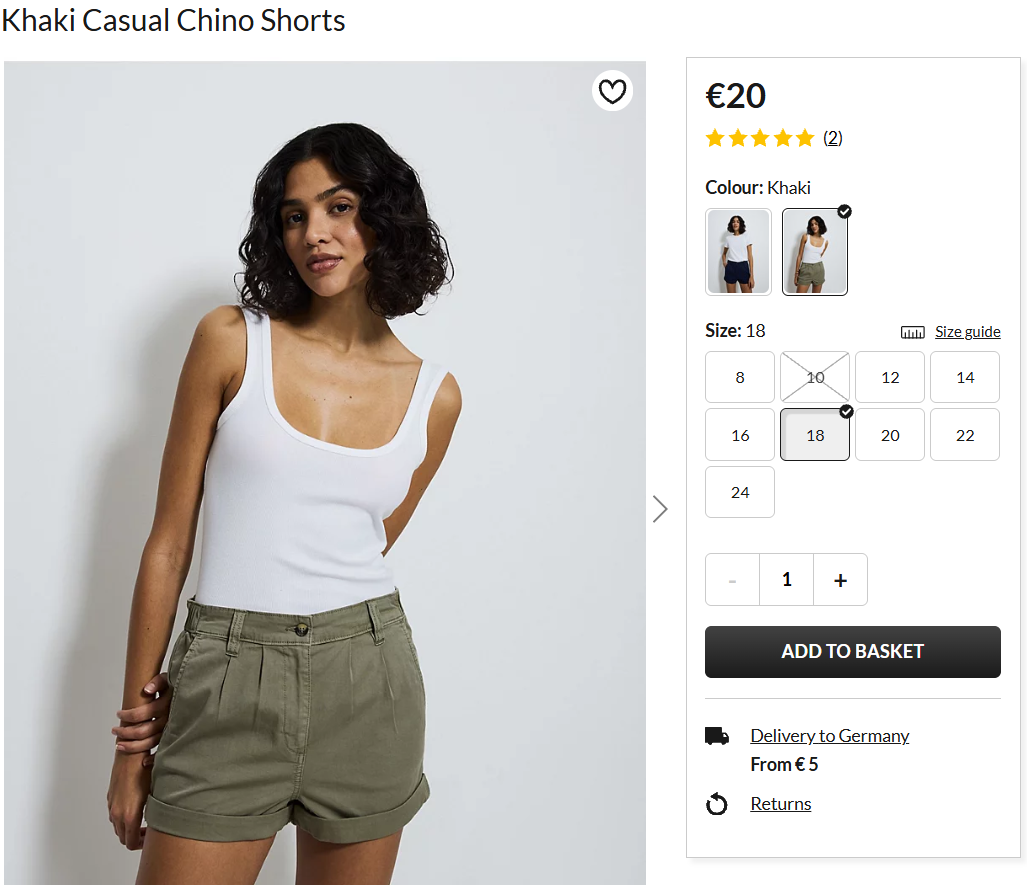Click Add to Basket button
The width and height of the screenshot is (1027, 885).
click(852, 652)
